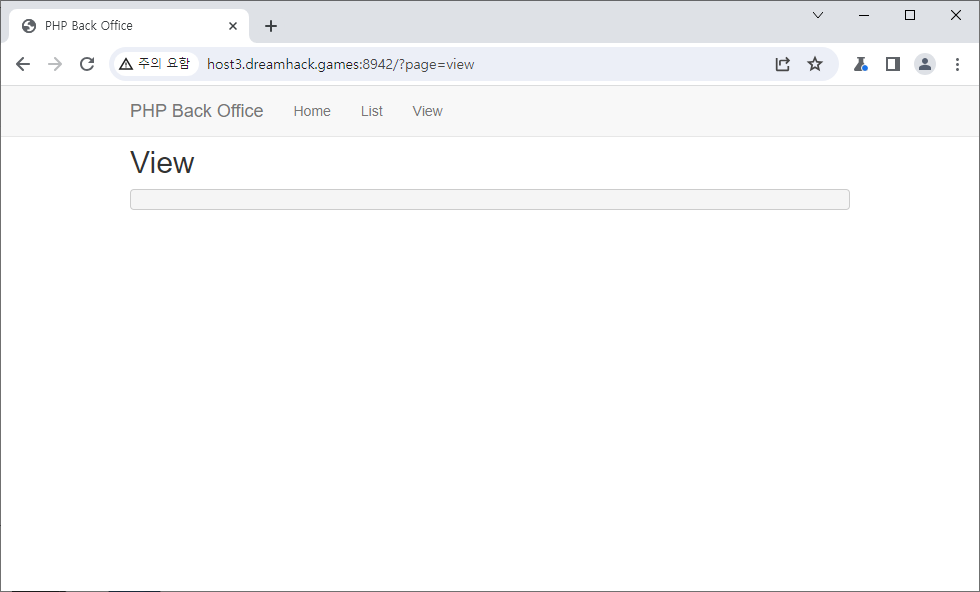This screenshot has height=592, width=980.
Task: Reload the current page
Action: (87, 64)
